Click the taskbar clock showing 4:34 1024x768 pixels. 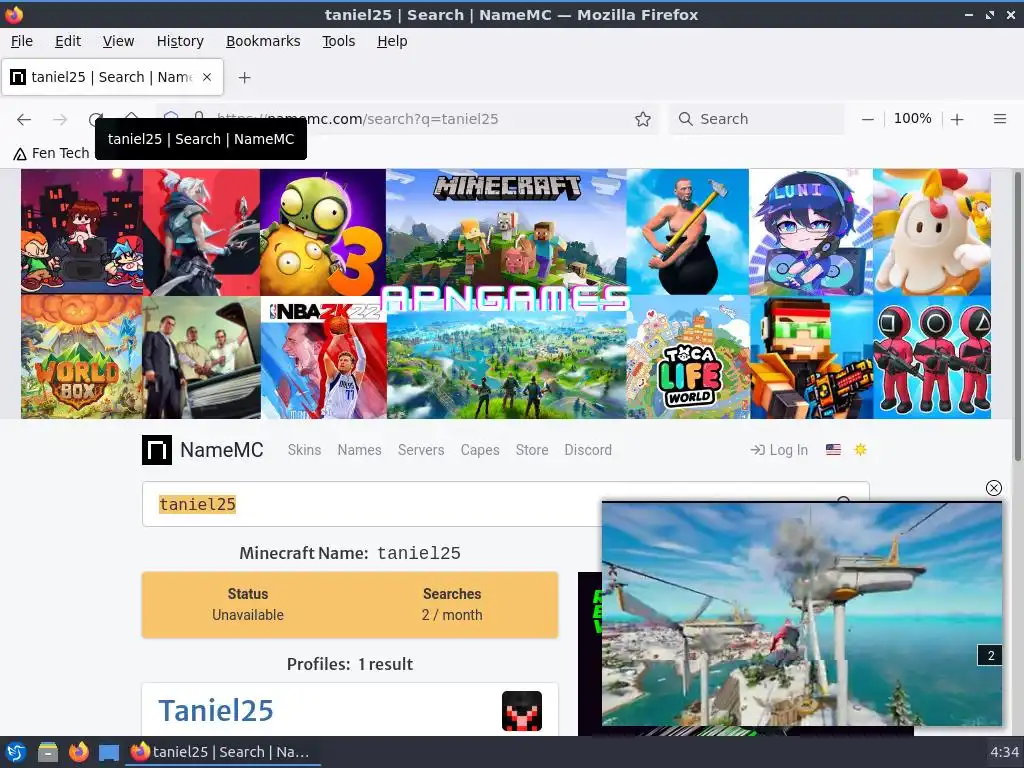(1004, 752)
